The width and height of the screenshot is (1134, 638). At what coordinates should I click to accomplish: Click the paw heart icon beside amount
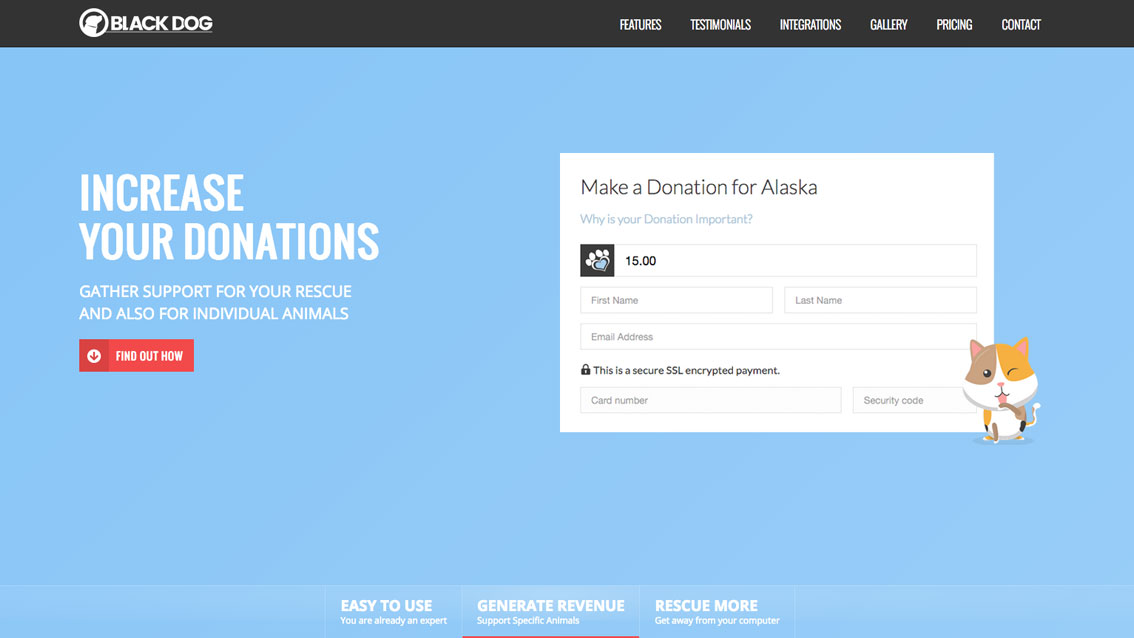(597, 261)
